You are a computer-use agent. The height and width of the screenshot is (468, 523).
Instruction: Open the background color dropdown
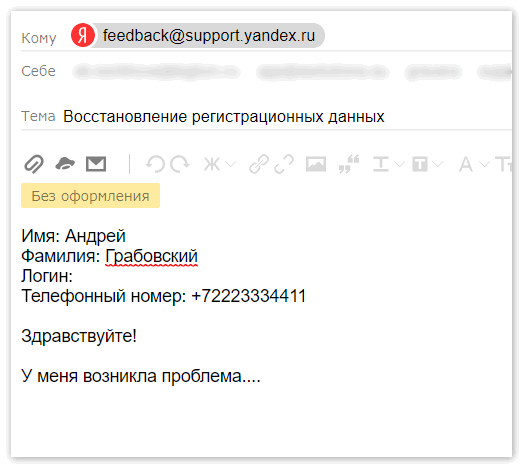pos(438,164)
